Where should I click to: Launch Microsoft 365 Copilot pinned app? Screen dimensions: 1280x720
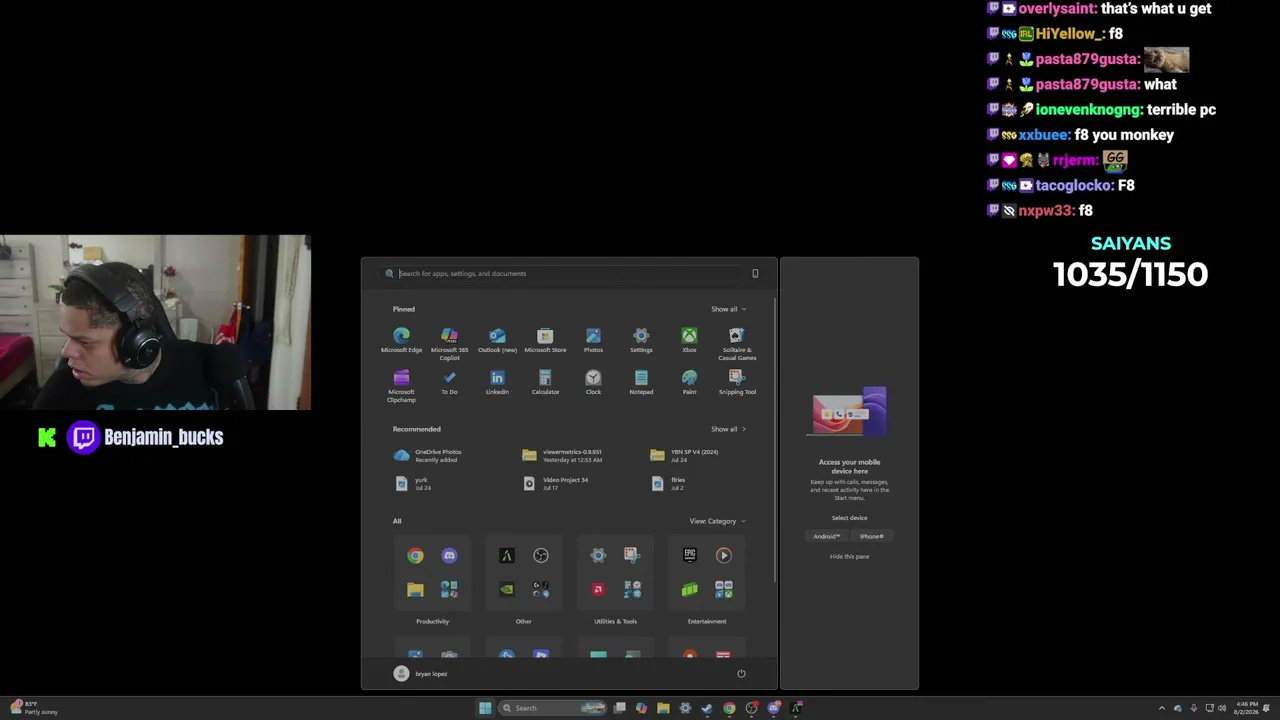pos(449,343)
